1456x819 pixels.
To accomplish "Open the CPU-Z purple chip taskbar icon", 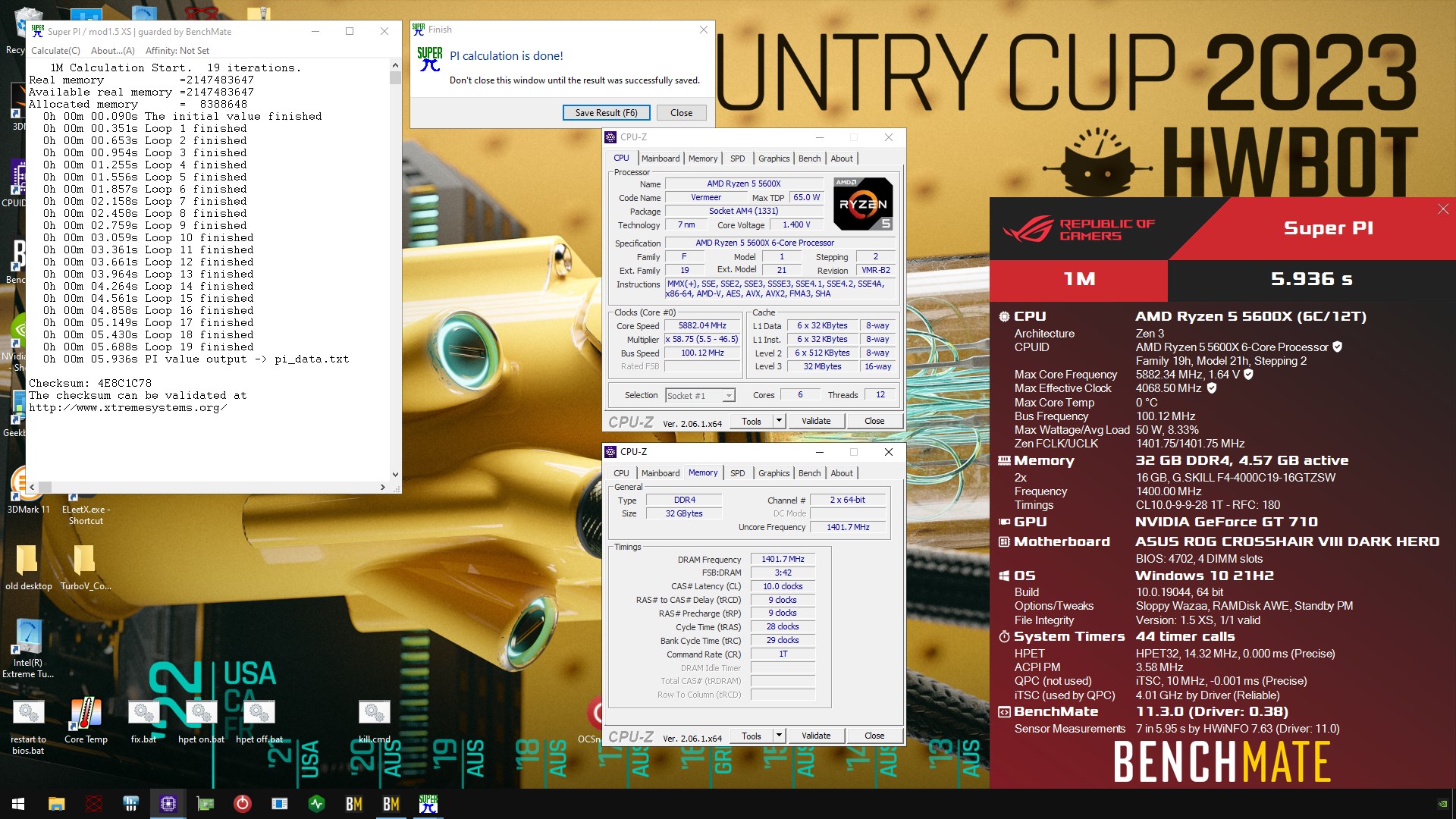I will pos(168,804).
